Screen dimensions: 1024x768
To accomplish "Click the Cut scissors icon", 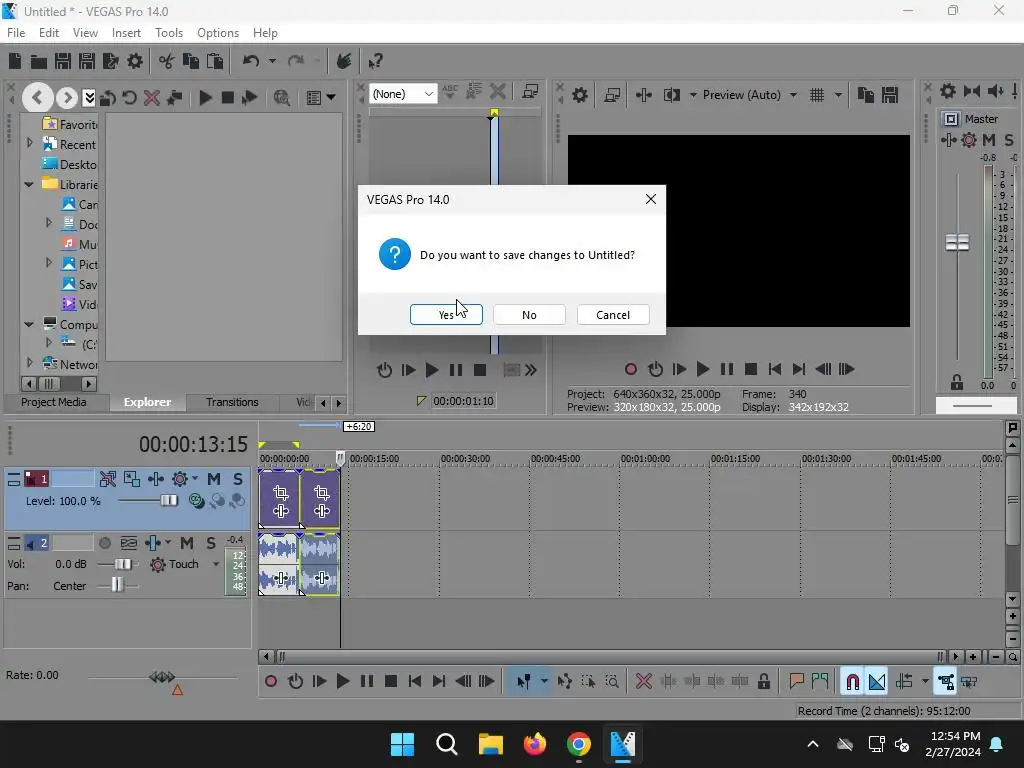I will click(x=167, y=61).
